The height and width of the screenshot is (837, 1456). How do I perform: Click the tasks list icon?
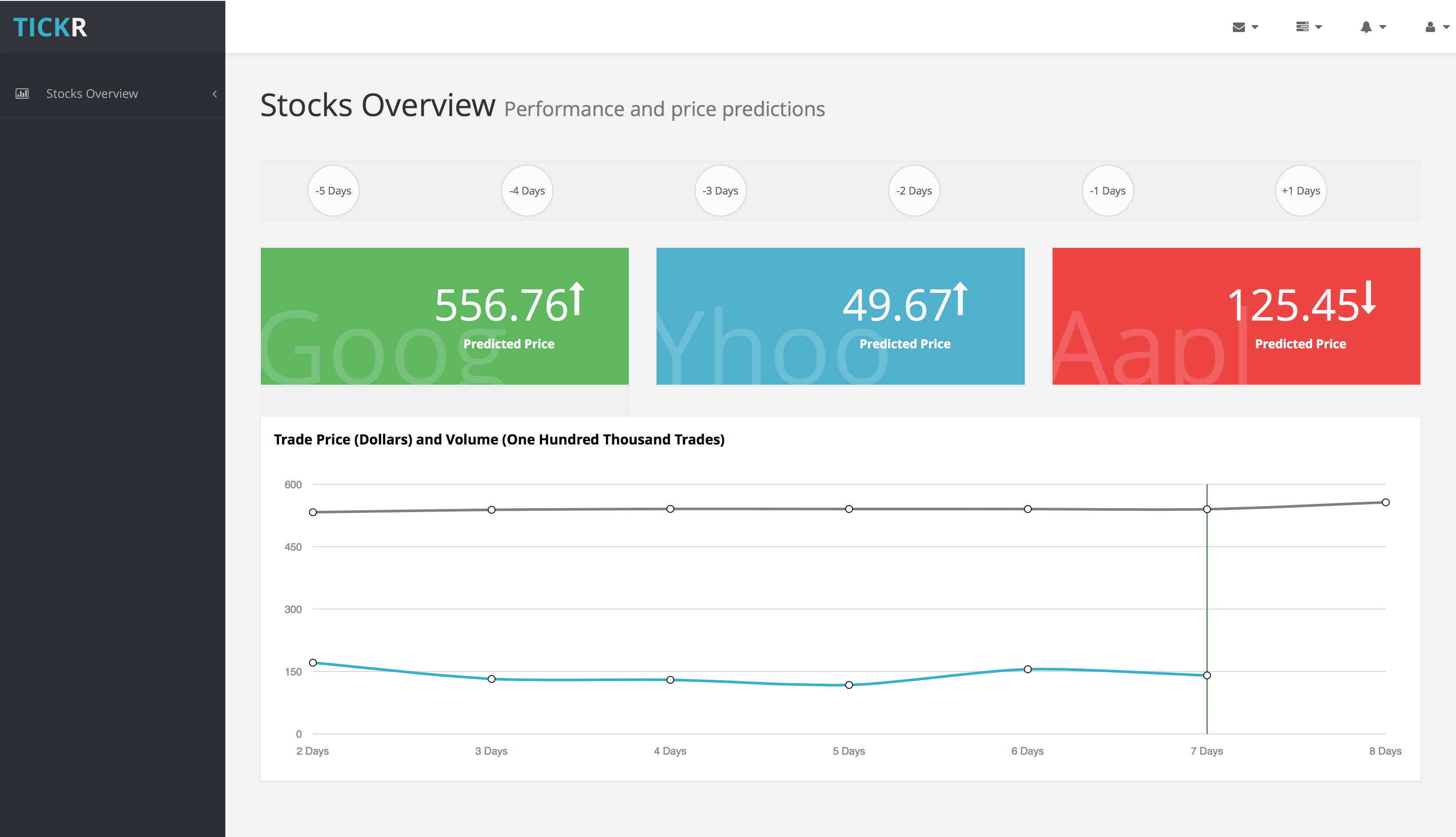coord(1302,27)
